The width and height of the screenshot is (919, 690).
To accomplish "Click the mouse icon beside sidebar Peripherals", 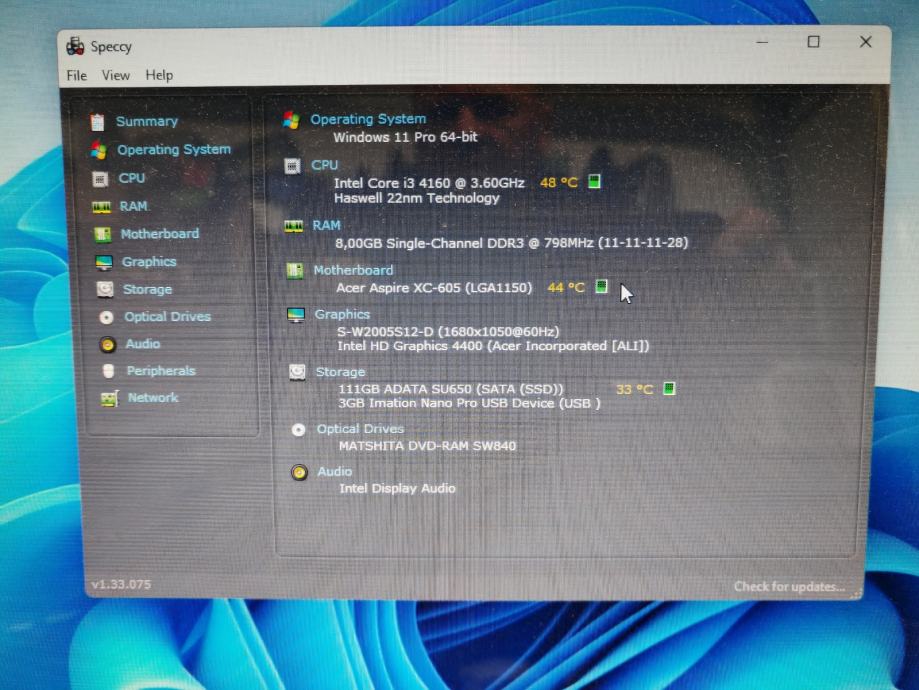I will 108,371.
